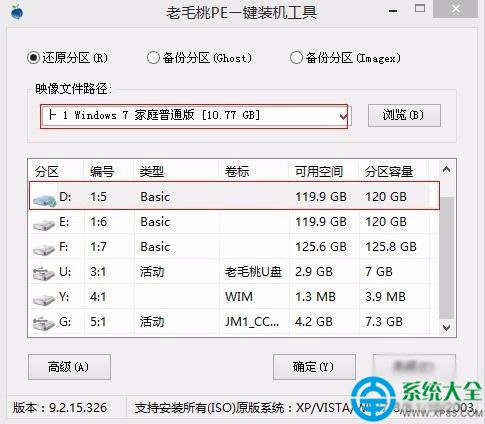
Task: Click the partition list scrollbar thumb
Action: pos(446,258)
